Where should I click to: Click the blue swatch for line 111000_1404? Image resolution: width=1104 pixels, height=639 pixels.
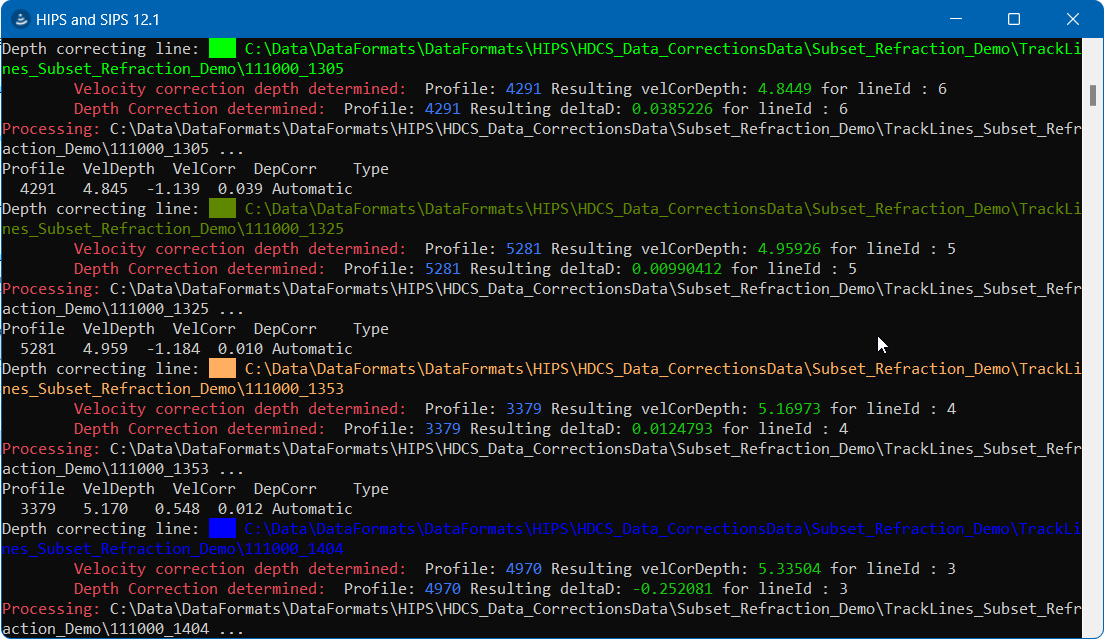click(222, 528)
